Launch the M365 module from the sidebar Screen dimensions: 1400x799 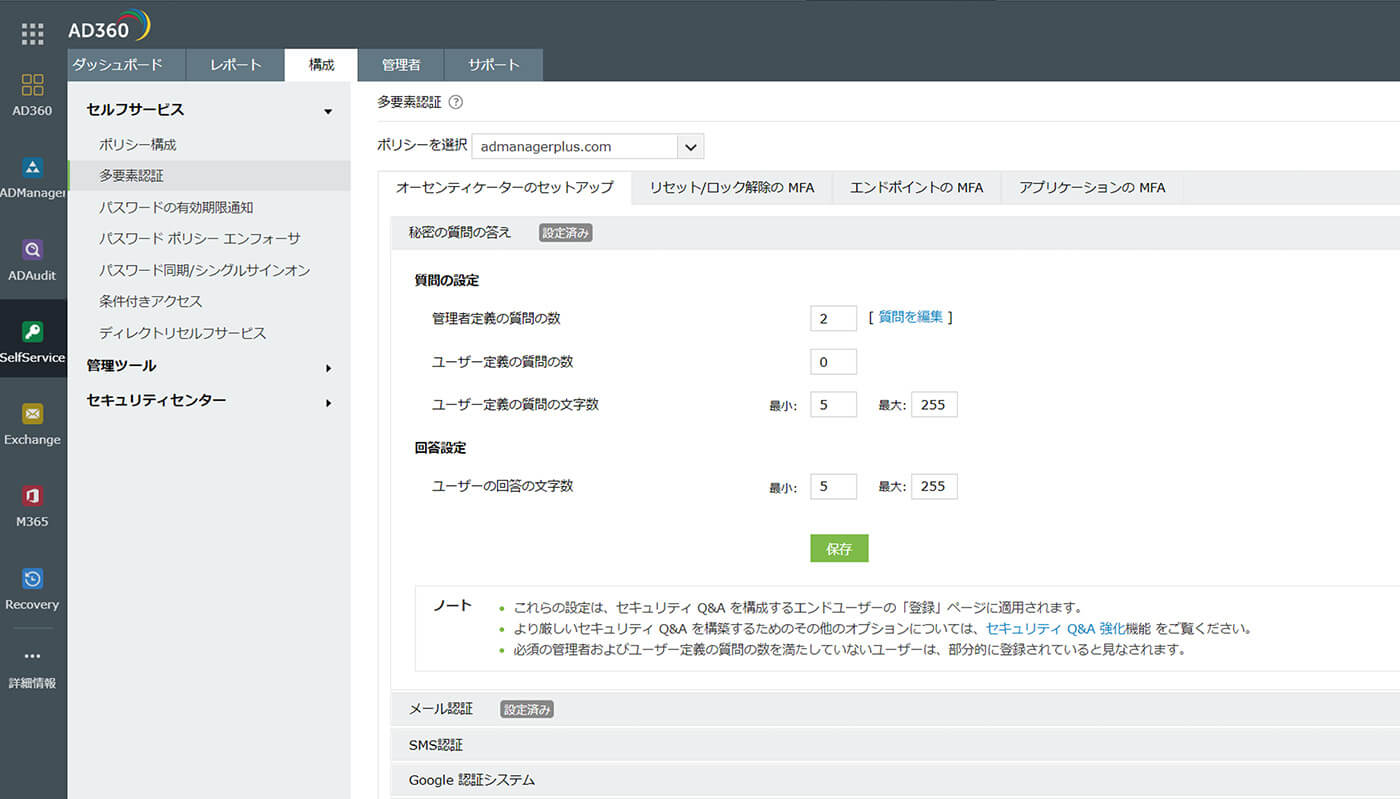tap(33, 495)
